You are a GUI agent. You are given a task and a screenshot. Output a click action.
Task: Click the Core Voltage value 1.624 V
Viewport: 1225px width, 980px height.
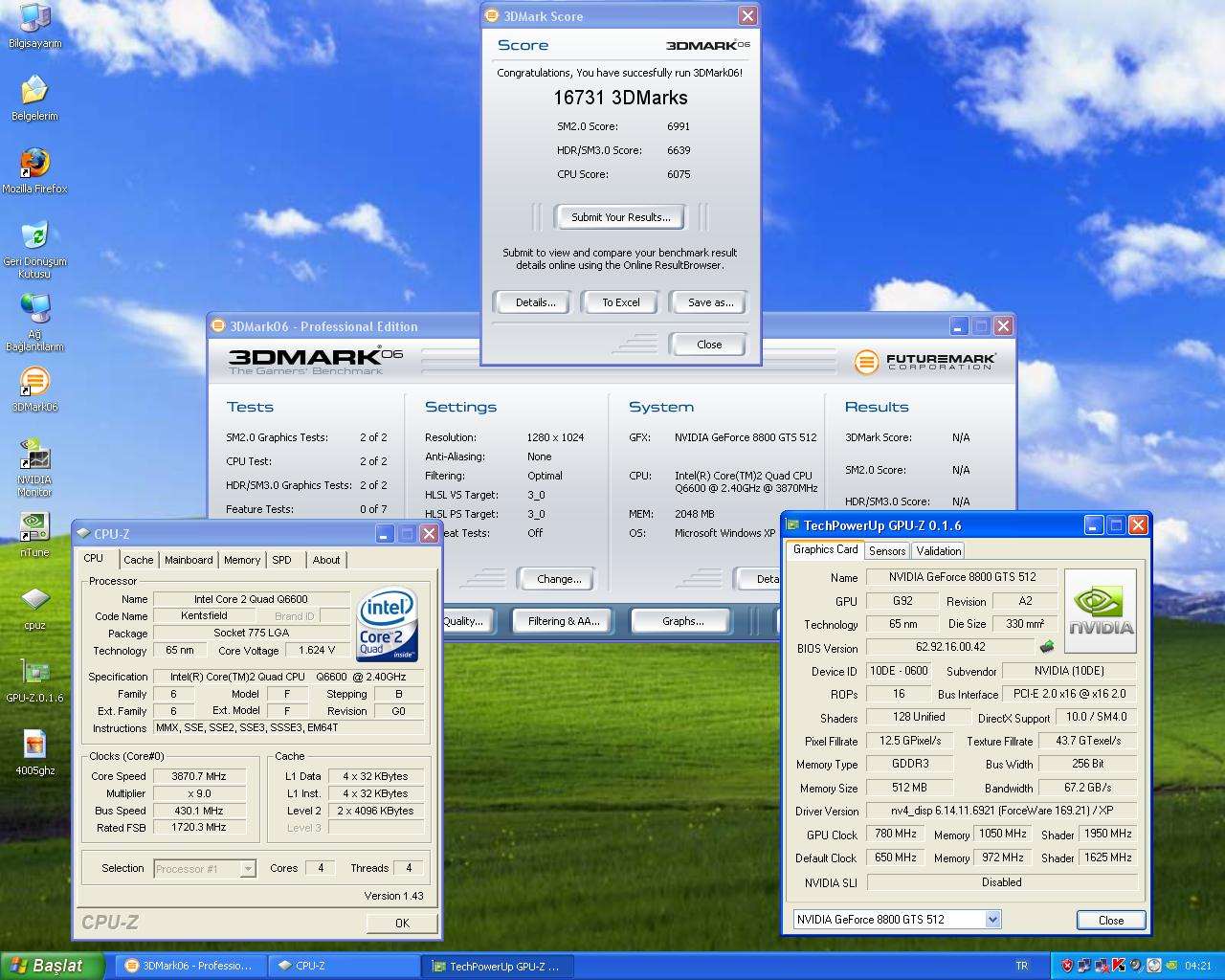click(317, 650)
